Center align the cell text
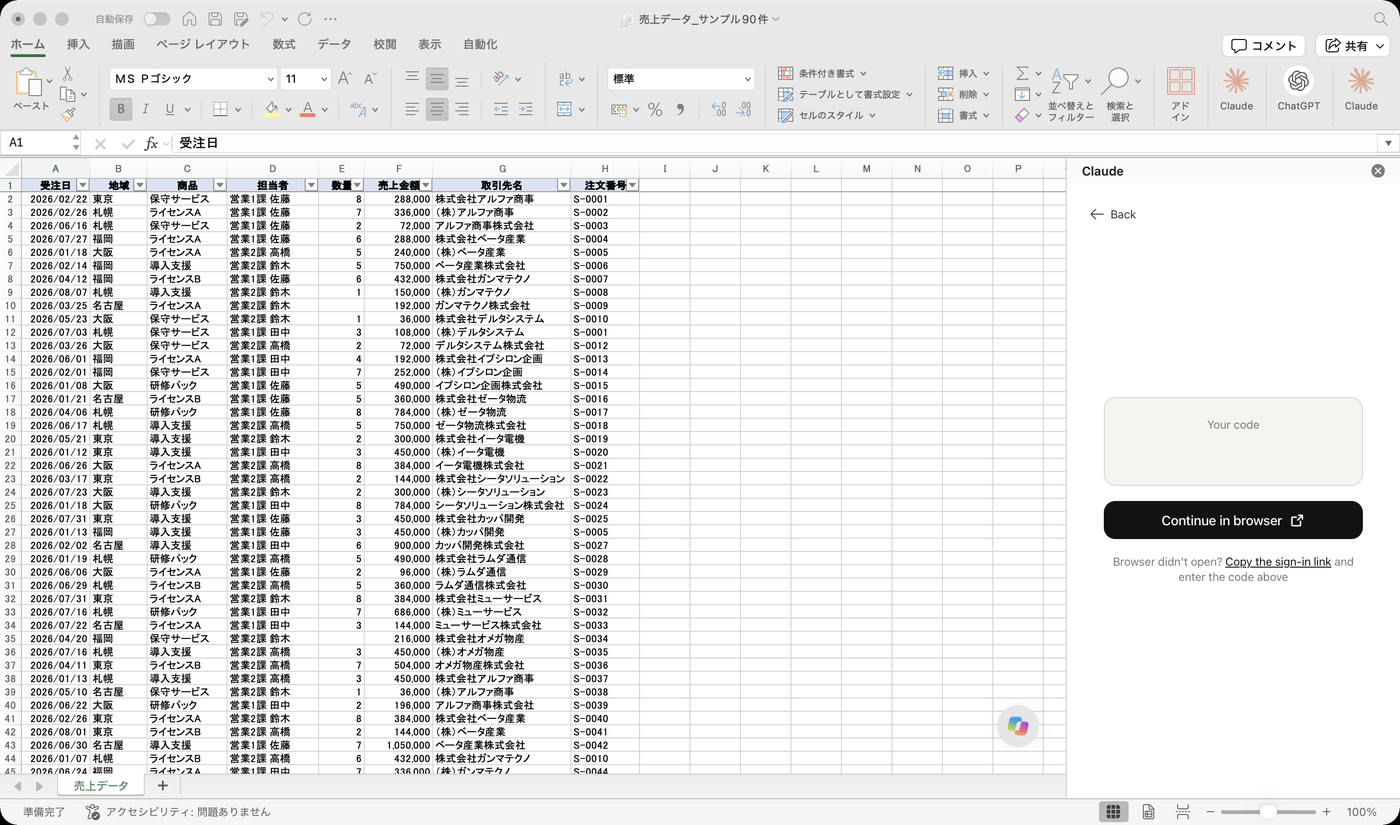Viewport: 1400px width, 825px height. coord(437,110)
